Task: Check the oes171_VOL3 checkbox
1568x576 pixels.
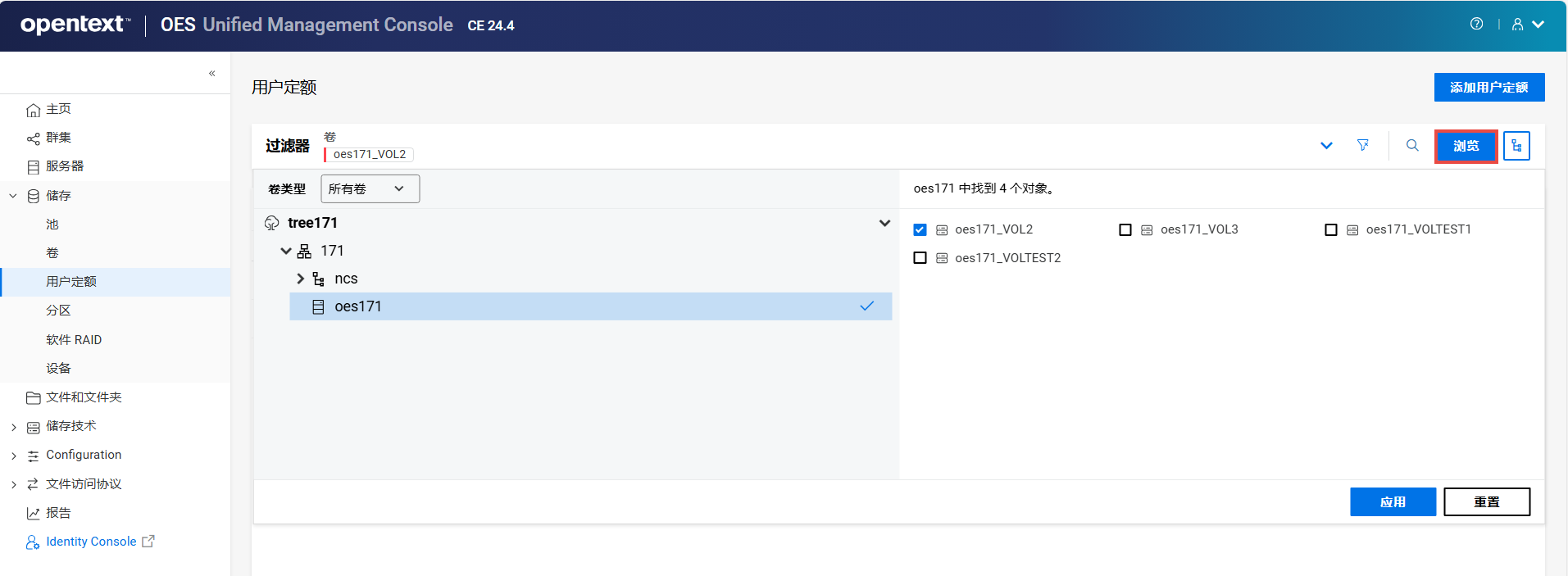Action: coord(1125,229)
